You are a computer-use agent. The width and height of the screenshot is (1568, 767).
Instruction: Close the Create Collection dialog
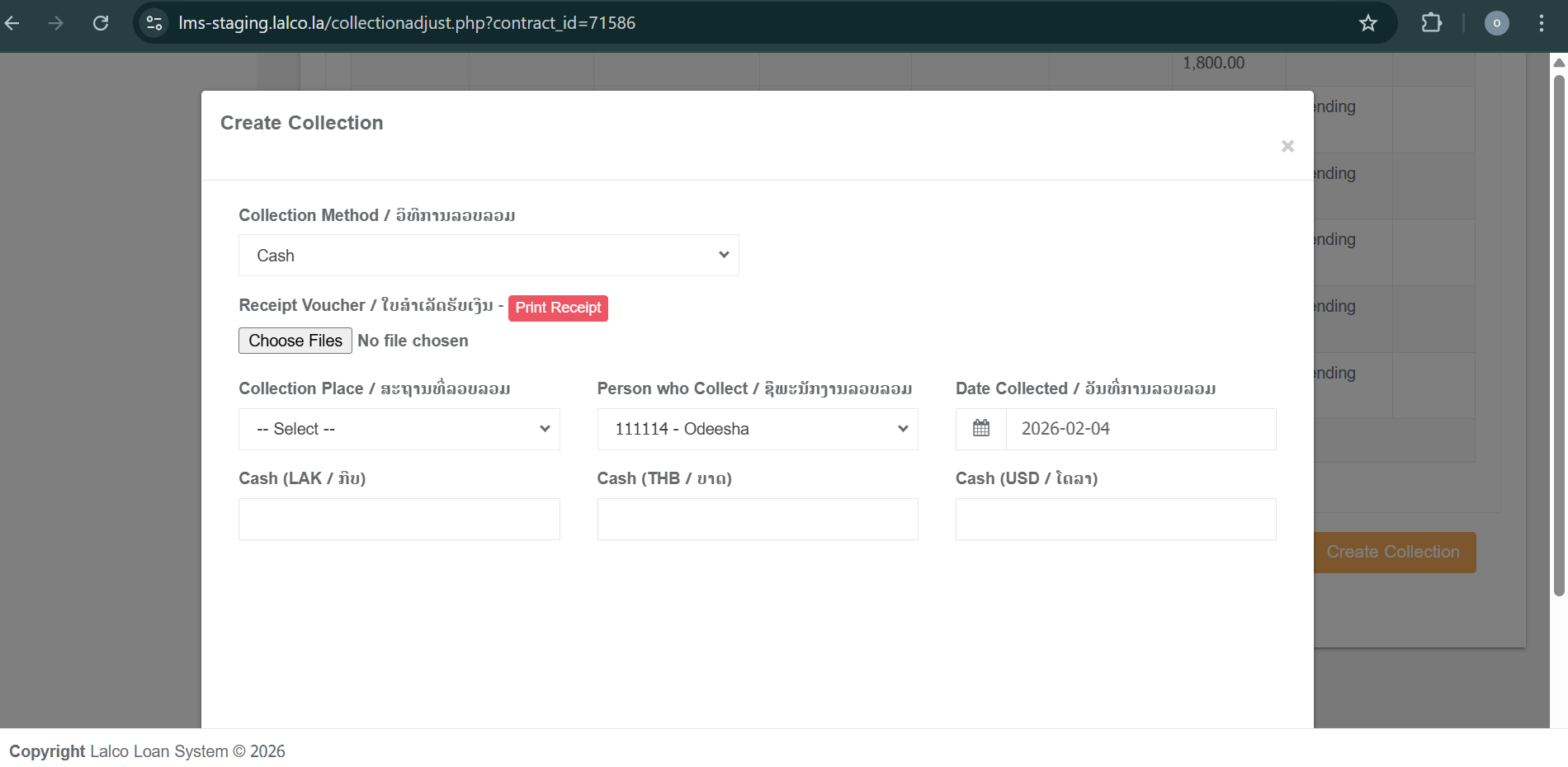pos(1287,146)
